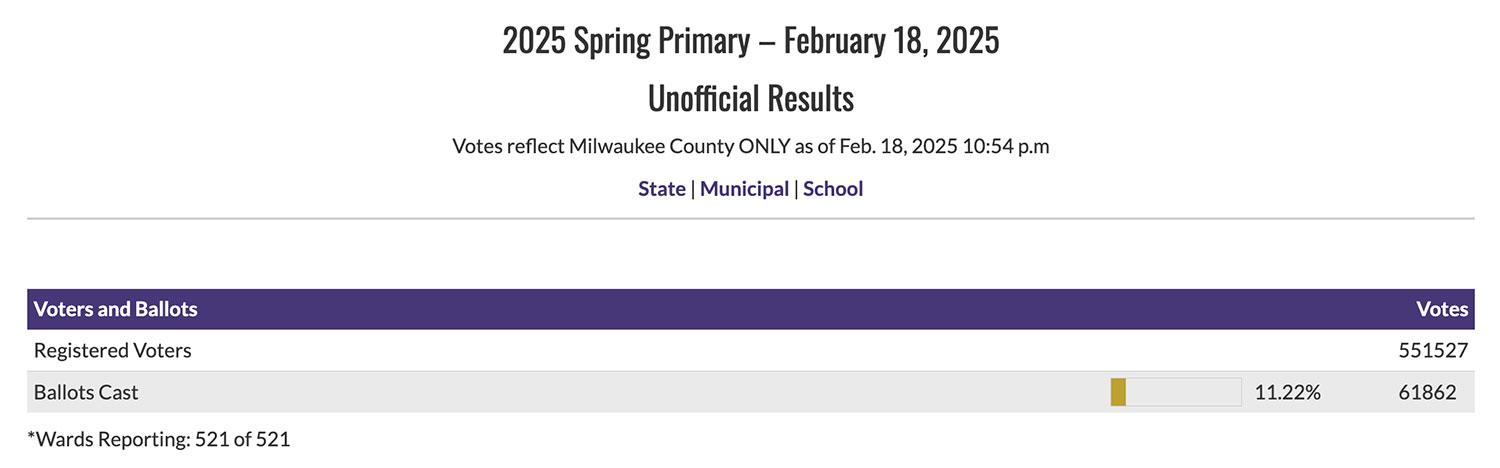The width and height of the screenshot is (1500, 468).
Task: Open the Municipal results link
Action: [x=744, y=189]
